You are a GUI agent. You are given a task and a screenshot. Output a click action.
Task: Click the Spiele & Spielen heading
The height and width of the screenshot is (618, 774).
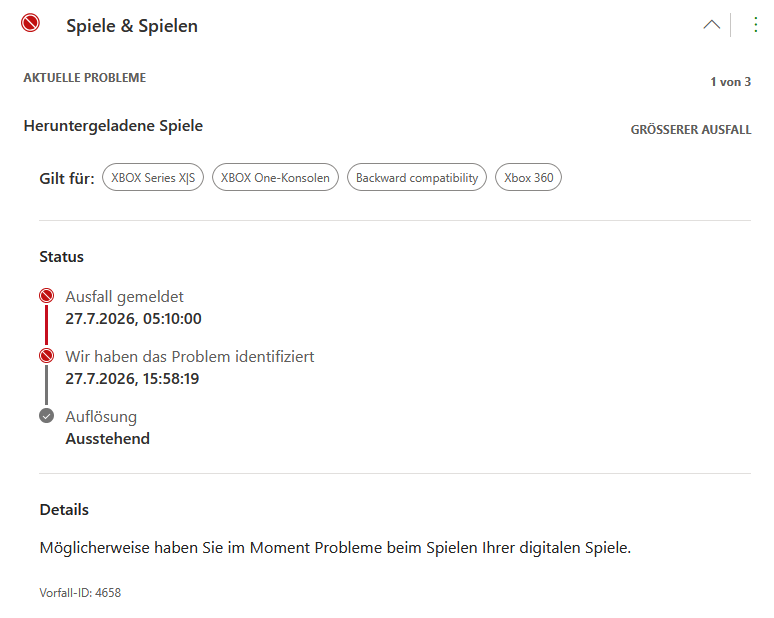(x=132, y=26)
